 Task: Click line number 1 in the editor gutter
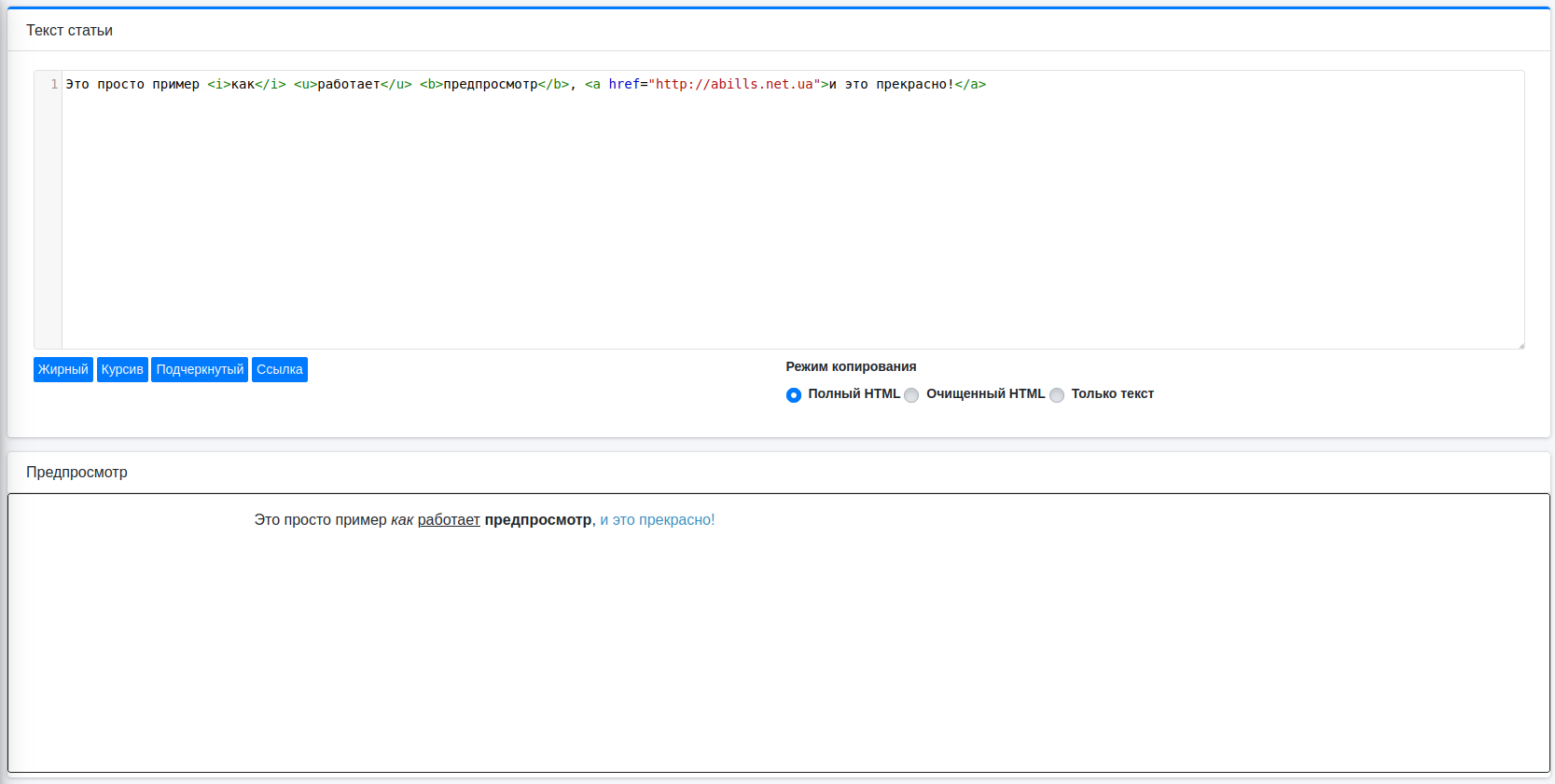pos(54,85)
